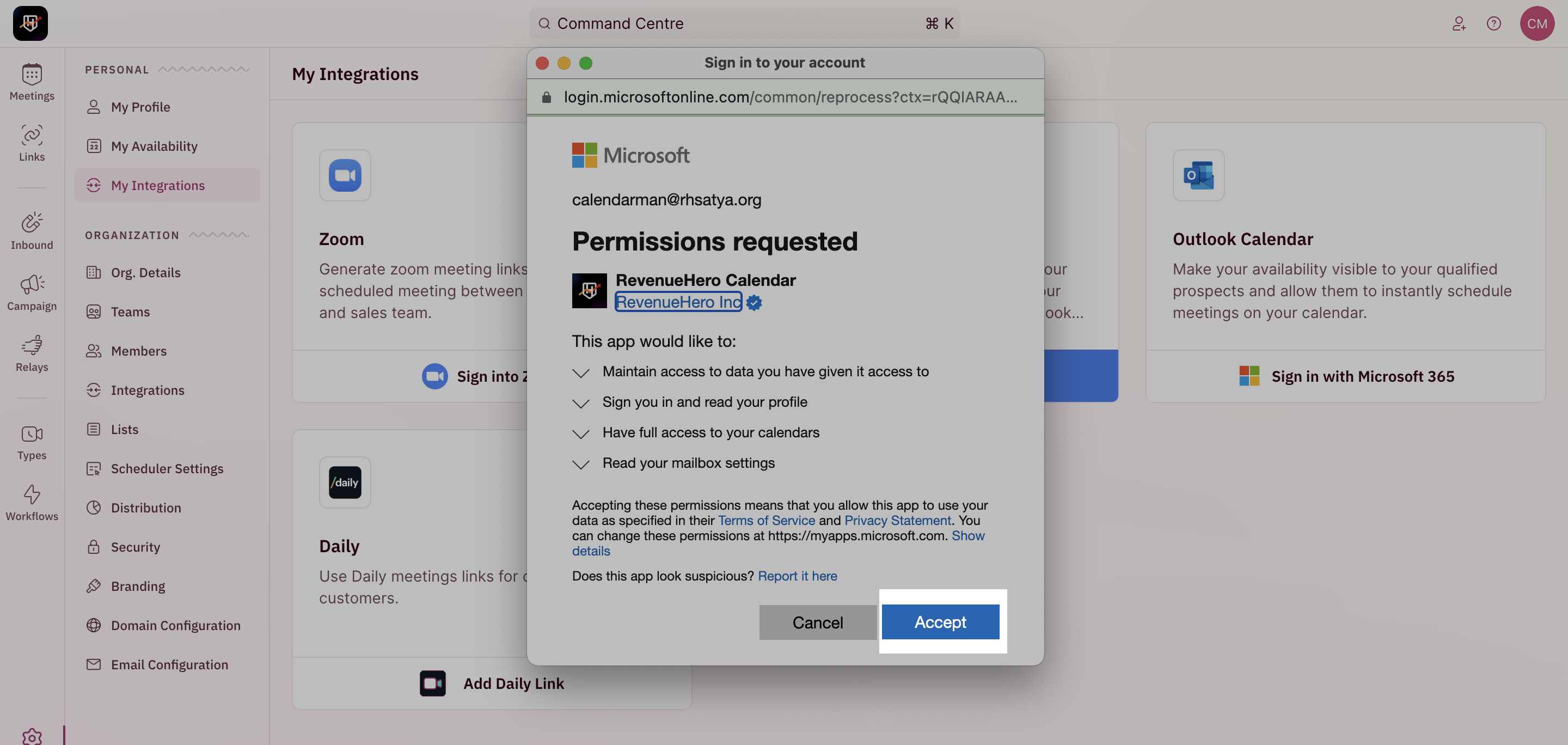The height and width of the screenshot is (745, 1568).
Task: Open the help question mark icon
Action: click(x=1494, y=23)
